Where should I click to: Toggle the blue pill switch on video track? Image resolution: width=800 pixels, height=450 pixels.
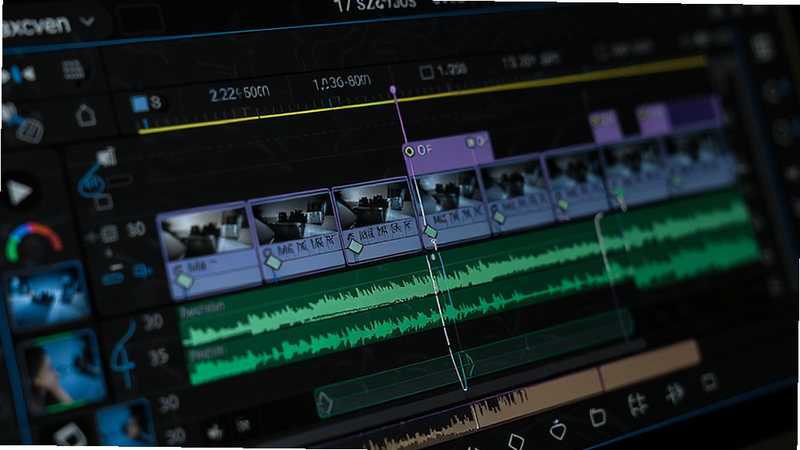click(112, 278)
